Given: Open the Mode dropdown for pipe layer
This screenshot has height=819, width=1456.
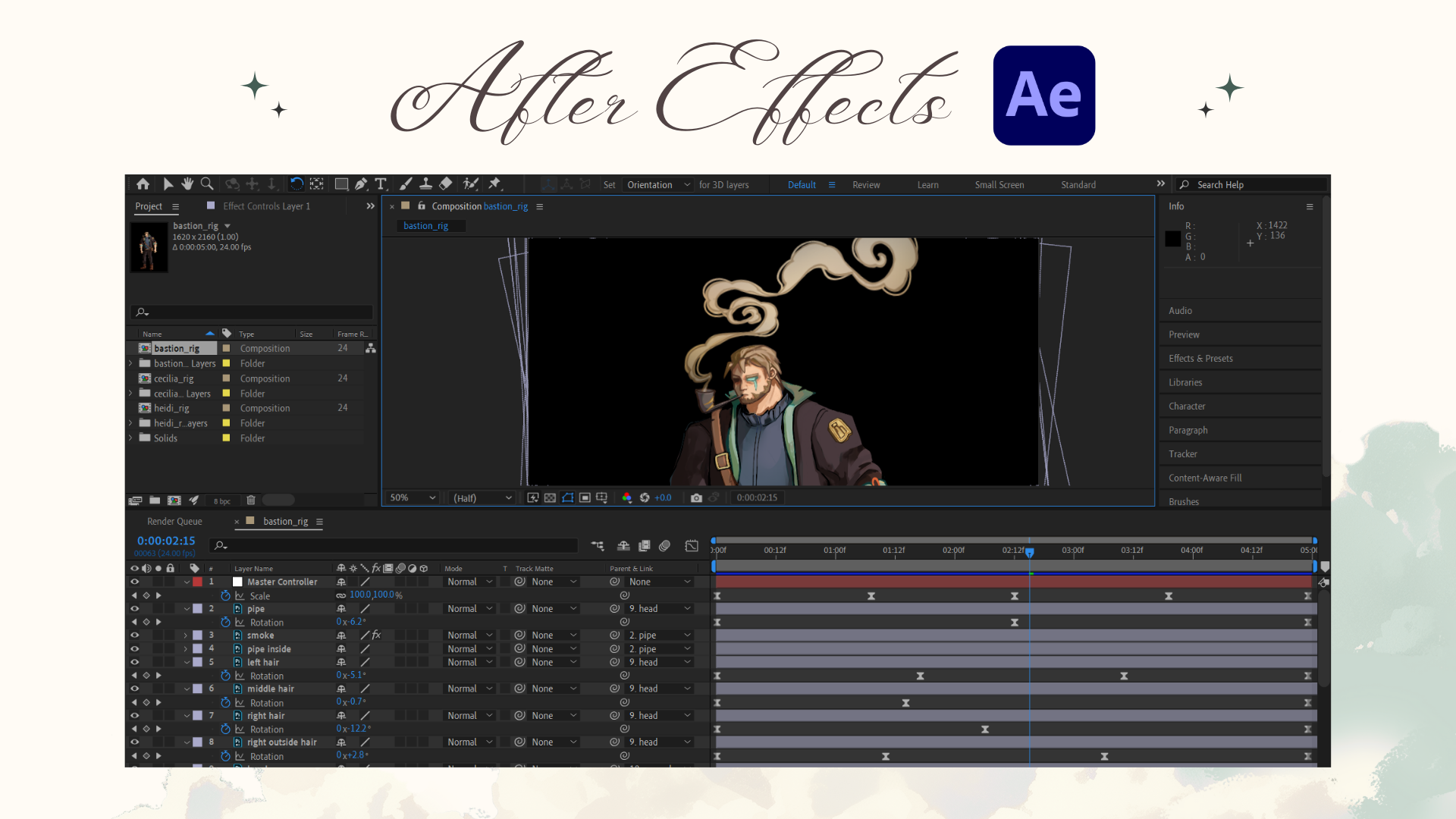Looking at the screenshot, I should click(x=469, y=609).
